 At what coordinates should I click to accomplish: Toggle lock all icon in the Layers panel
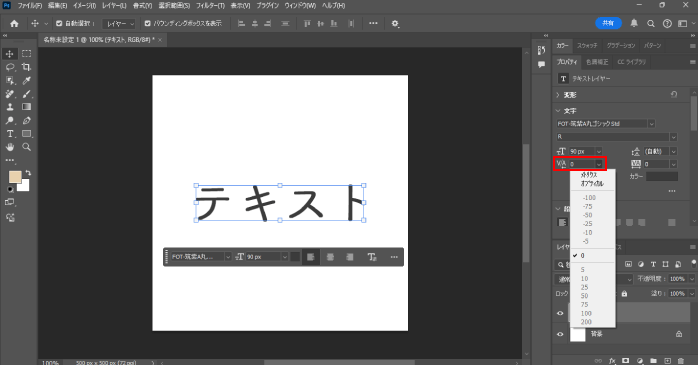625,294
